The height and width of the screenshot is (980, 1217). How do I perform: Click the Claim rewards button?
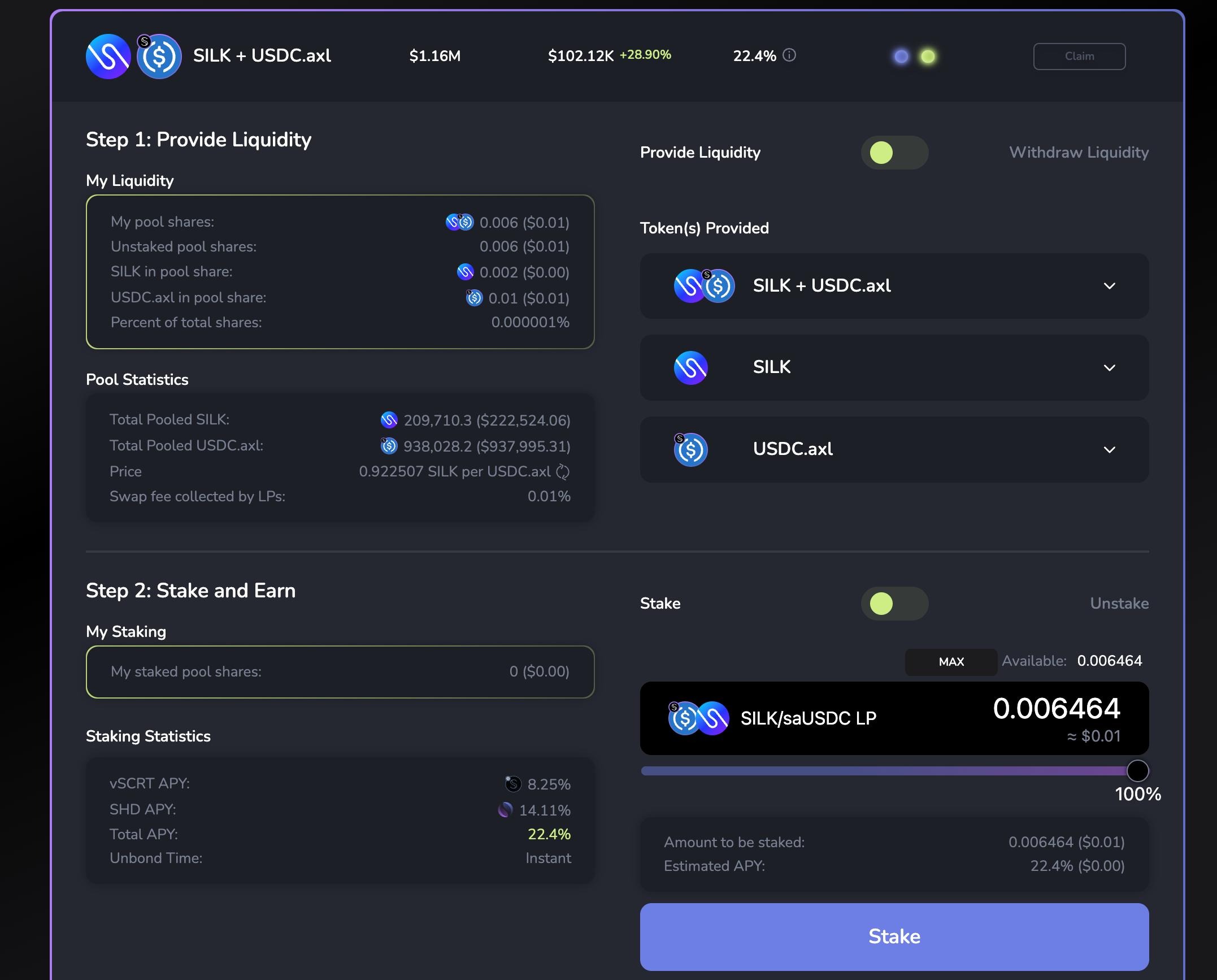tap(1079, 57)
